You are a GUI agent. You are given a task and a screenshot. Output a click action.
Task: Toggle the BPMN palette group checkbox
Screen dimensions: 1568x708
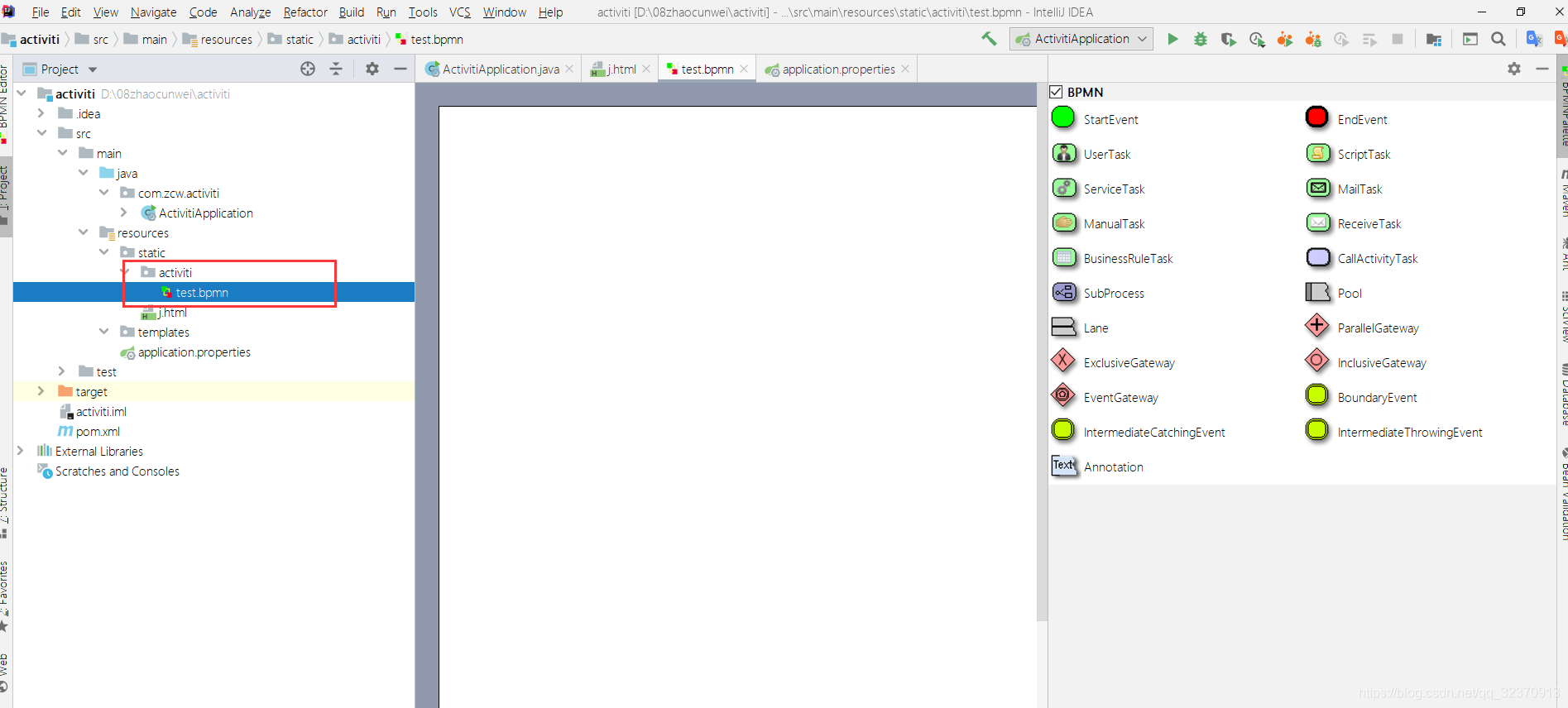(1056, 92)
